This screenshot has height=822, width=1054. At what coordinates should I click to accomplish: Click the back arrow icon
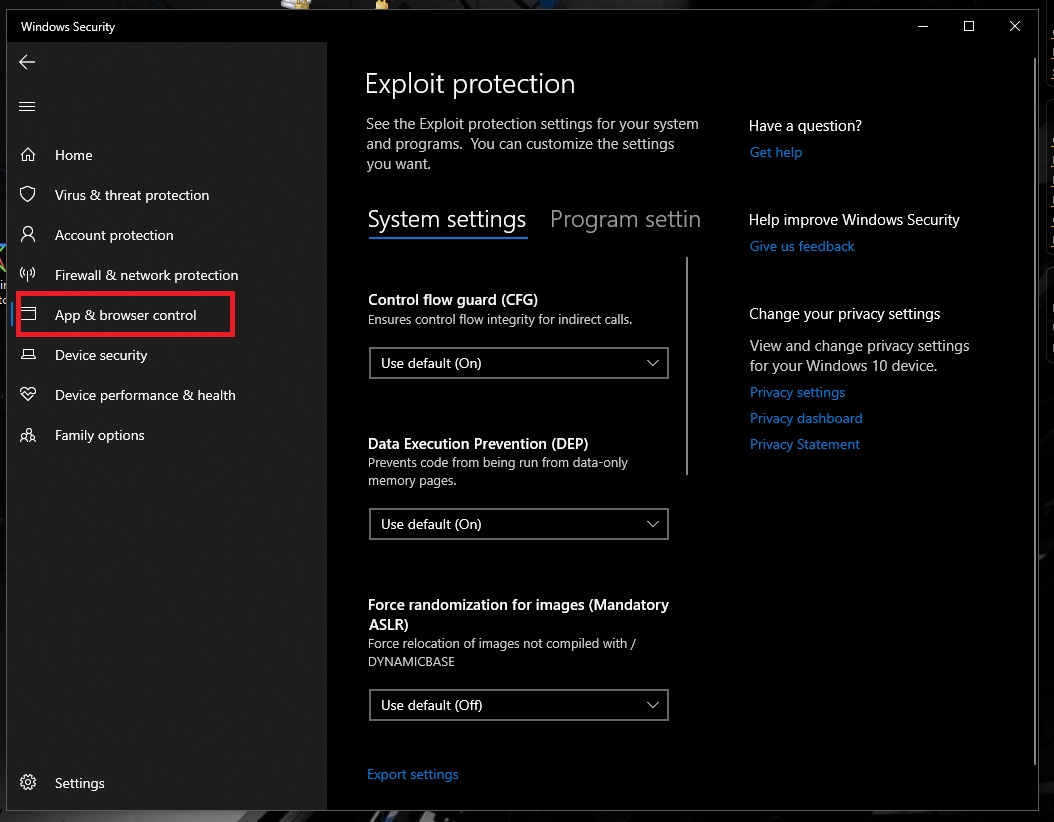point(27,62)
